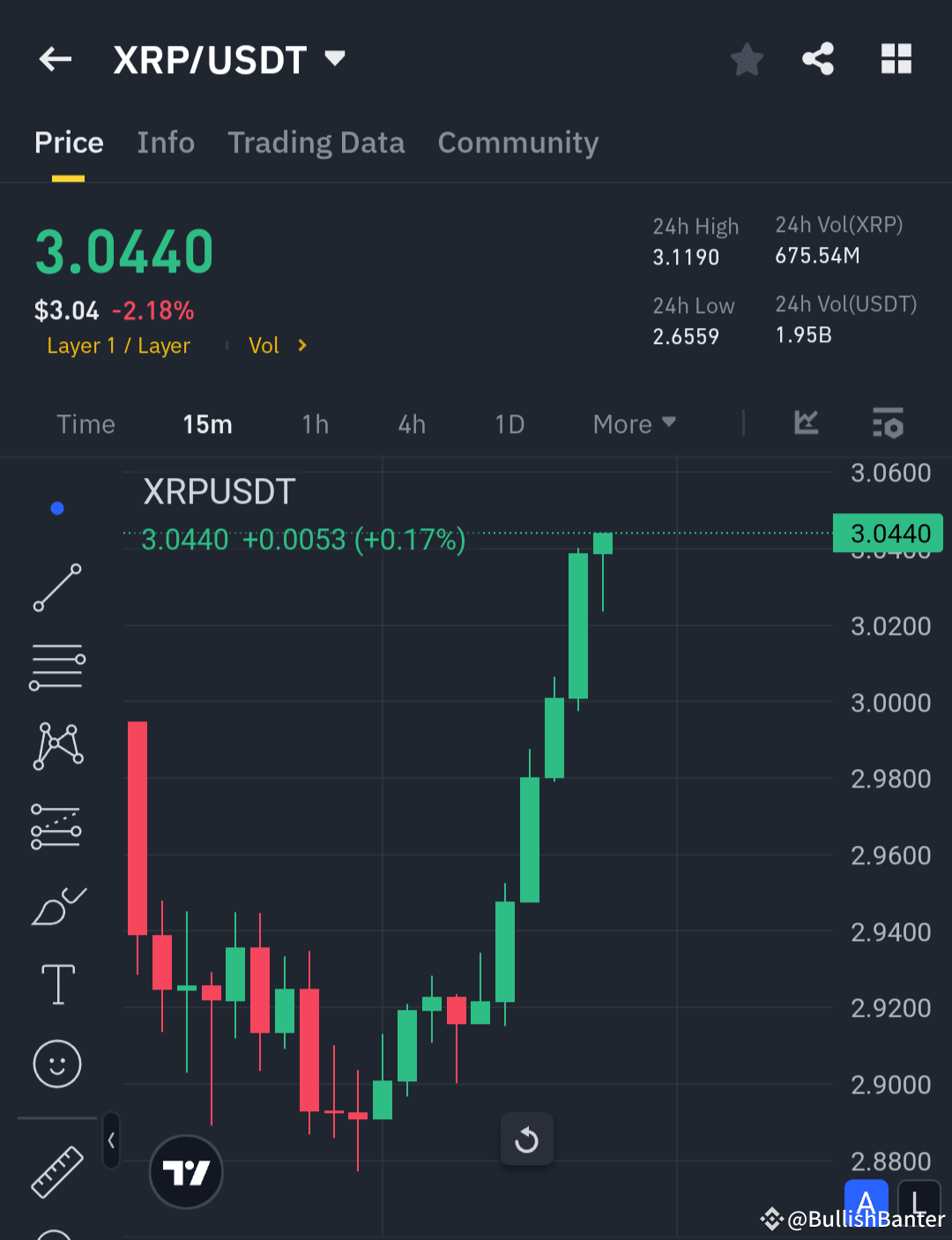Select the text annotation tool
The image size is (952, 1240).
coord(57,983)
